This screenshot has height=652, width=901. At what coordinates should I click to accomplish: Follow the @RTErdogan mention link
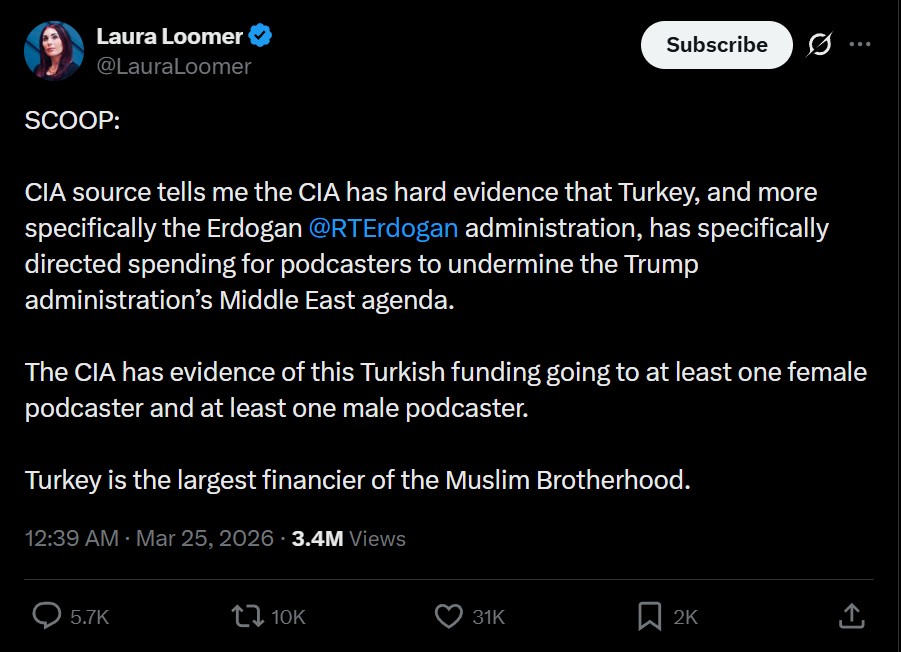point(383,228)
